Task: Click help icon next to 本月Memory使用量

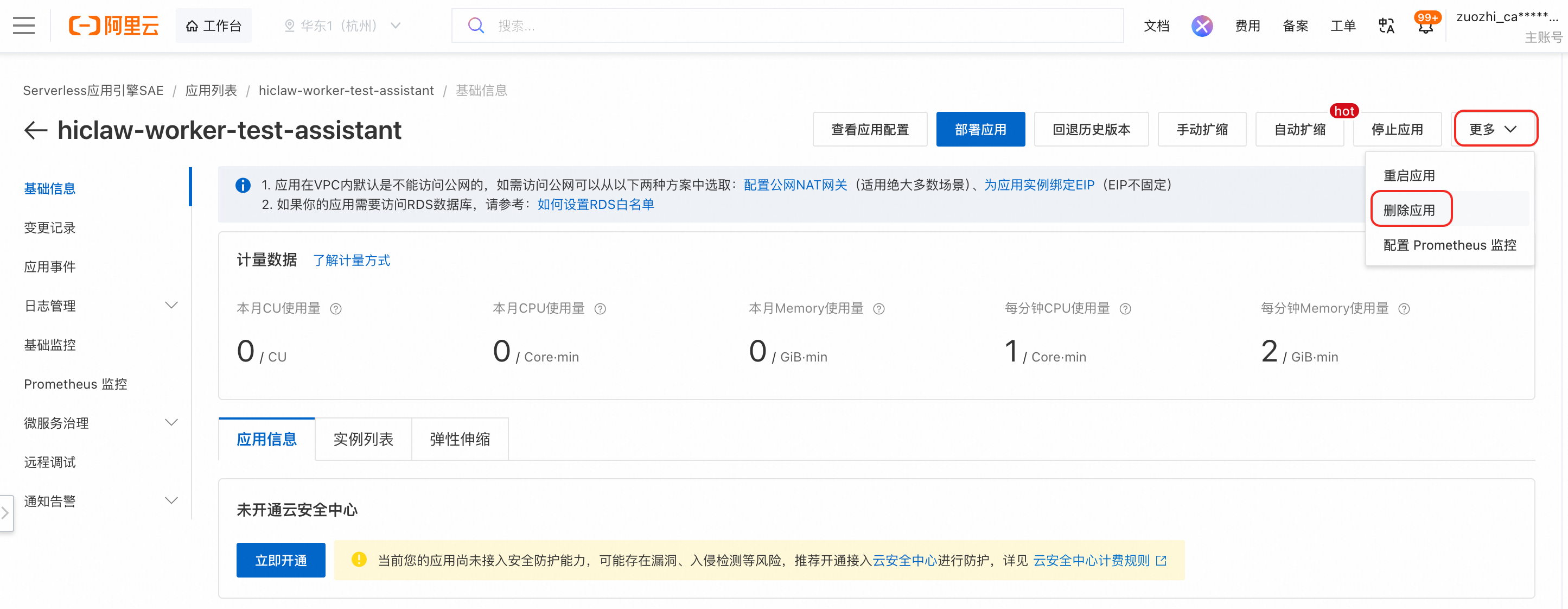Action: click(x=879, y=309)
